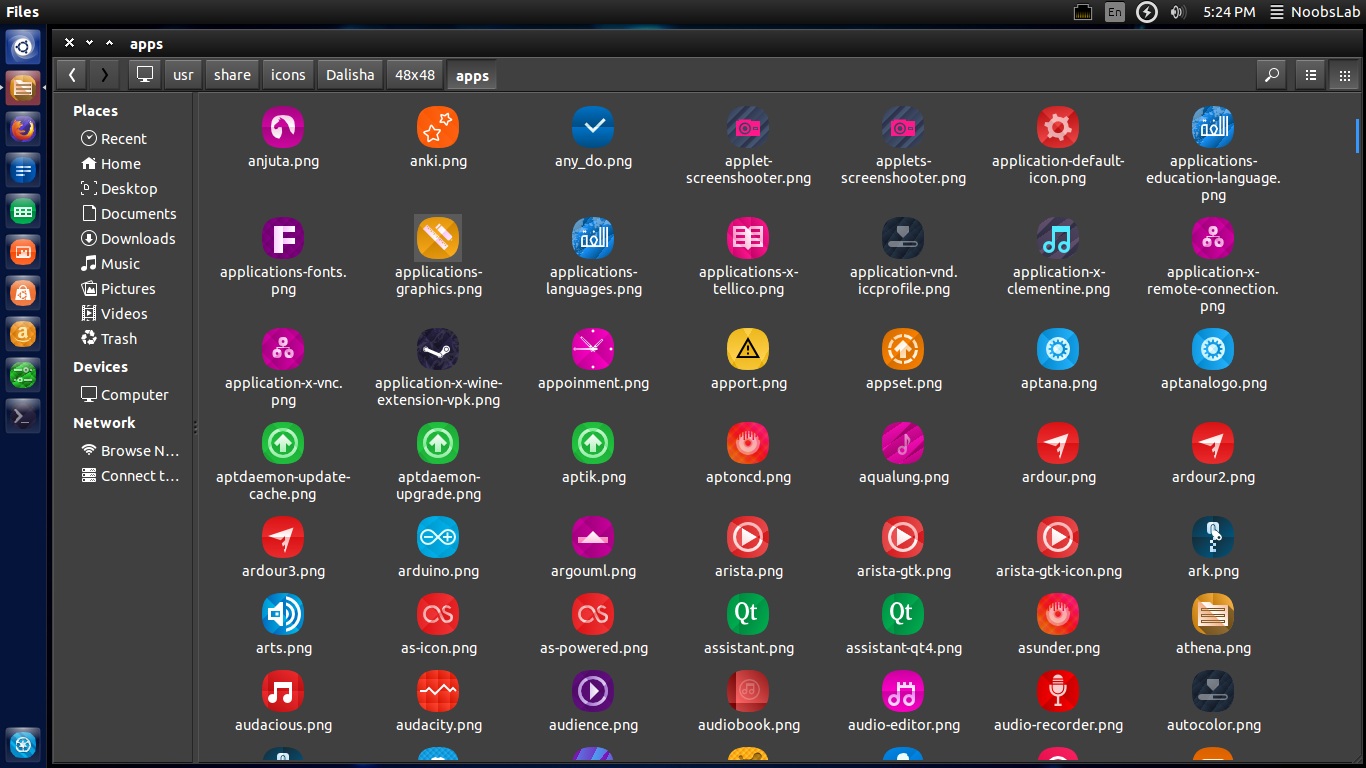Select the assistant.png Qt icon

coord(748,614)
